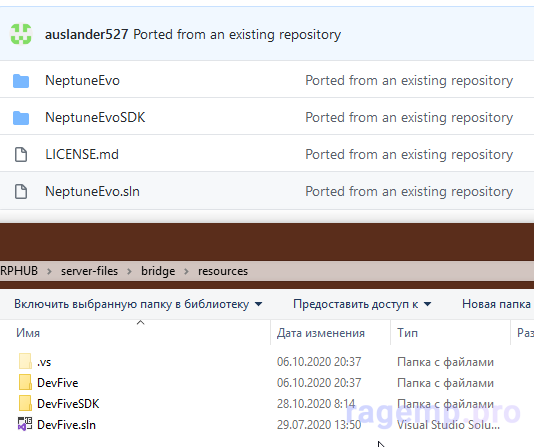Image resolution: width=534 pixels, height=447 pixels.
Task: Open the NeptuneEvoSDK folder icon
Action: coord(21,118)
